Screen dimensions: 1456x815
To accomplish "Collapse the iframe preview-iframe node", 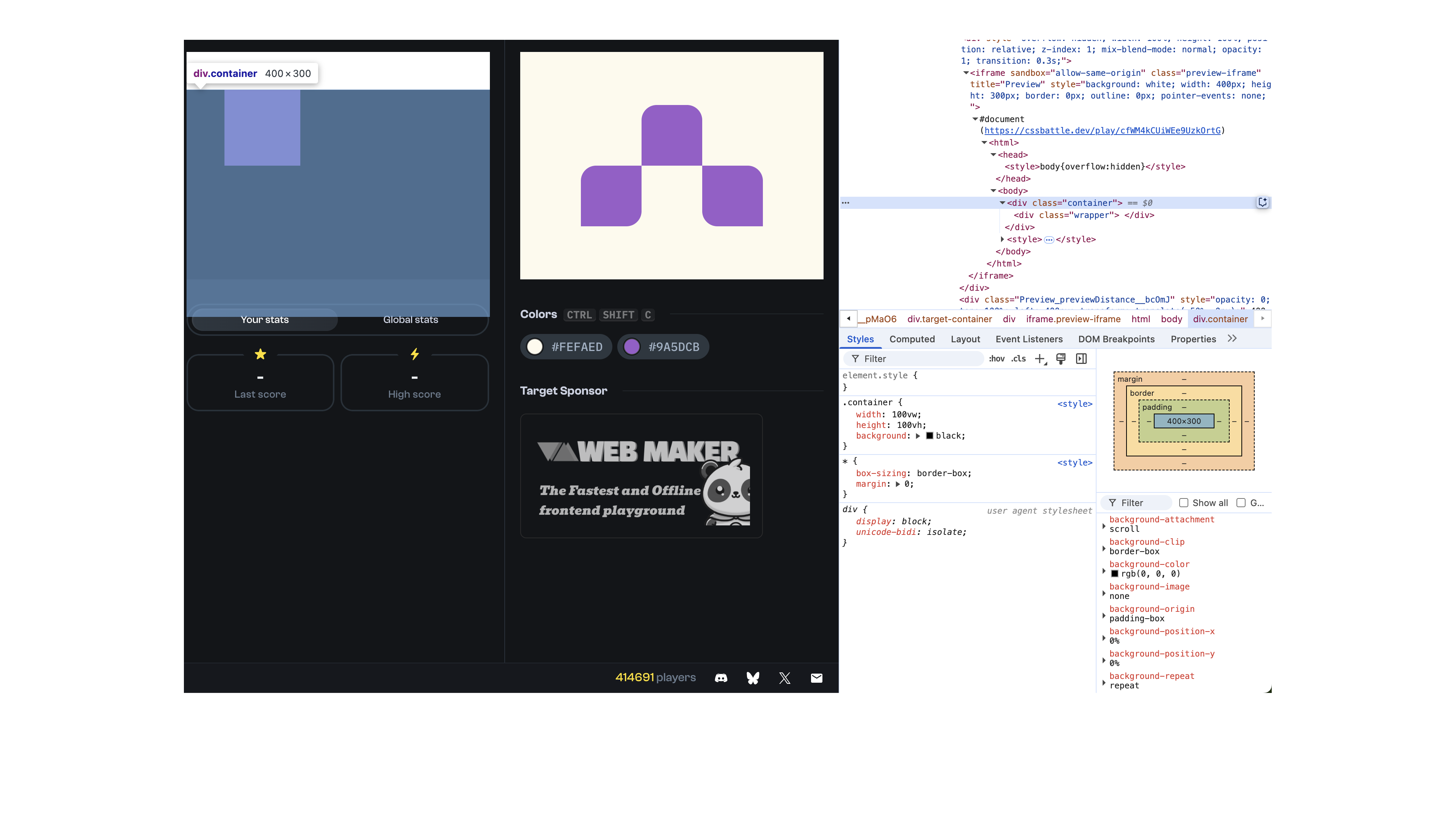I will pos(966,73).
